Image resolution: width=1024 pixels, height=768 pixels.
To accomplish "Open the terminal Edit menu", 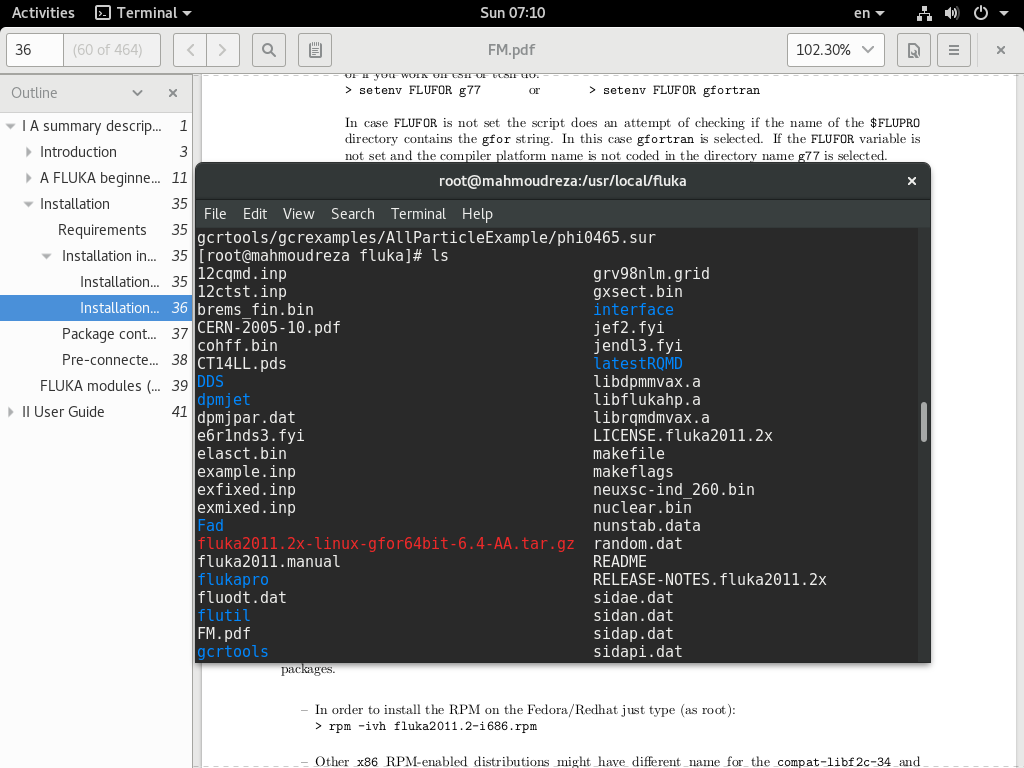I will [x=255, y=214].
